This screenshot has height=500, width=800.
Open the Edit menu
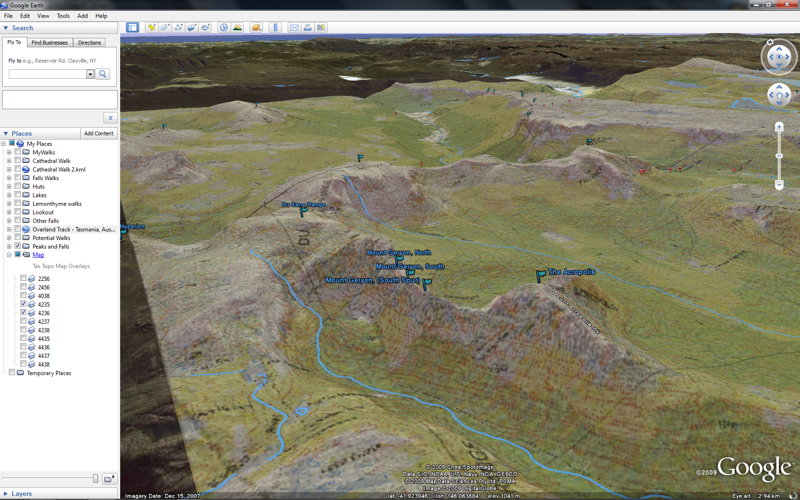pyautogui.click(x=24, y=16)
